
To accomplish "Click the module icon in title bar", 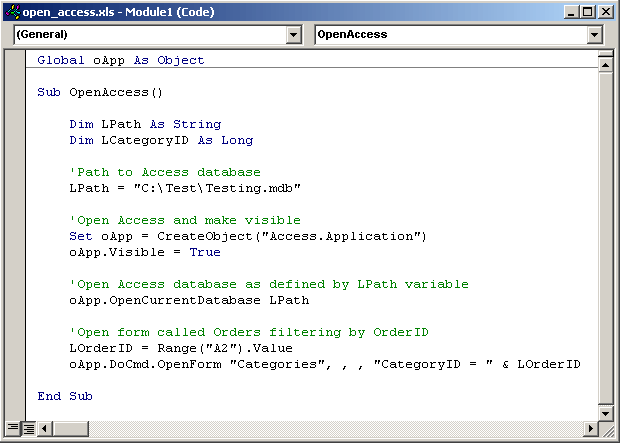I will tap(13, 12).
